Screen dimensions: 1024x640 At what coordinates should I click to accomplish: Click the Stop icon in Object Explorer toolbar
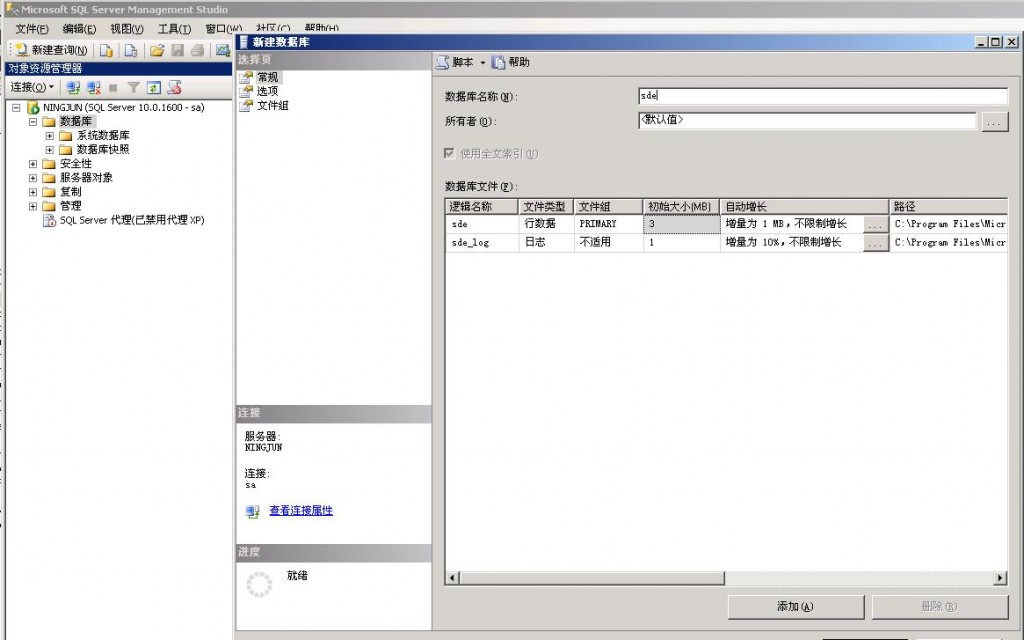tap(112, 87)
